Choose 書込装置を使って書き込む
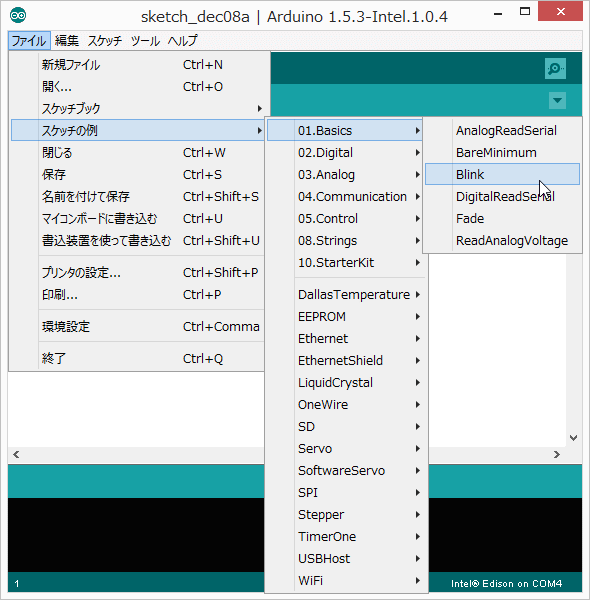590x600 pixels. [138, 241]
